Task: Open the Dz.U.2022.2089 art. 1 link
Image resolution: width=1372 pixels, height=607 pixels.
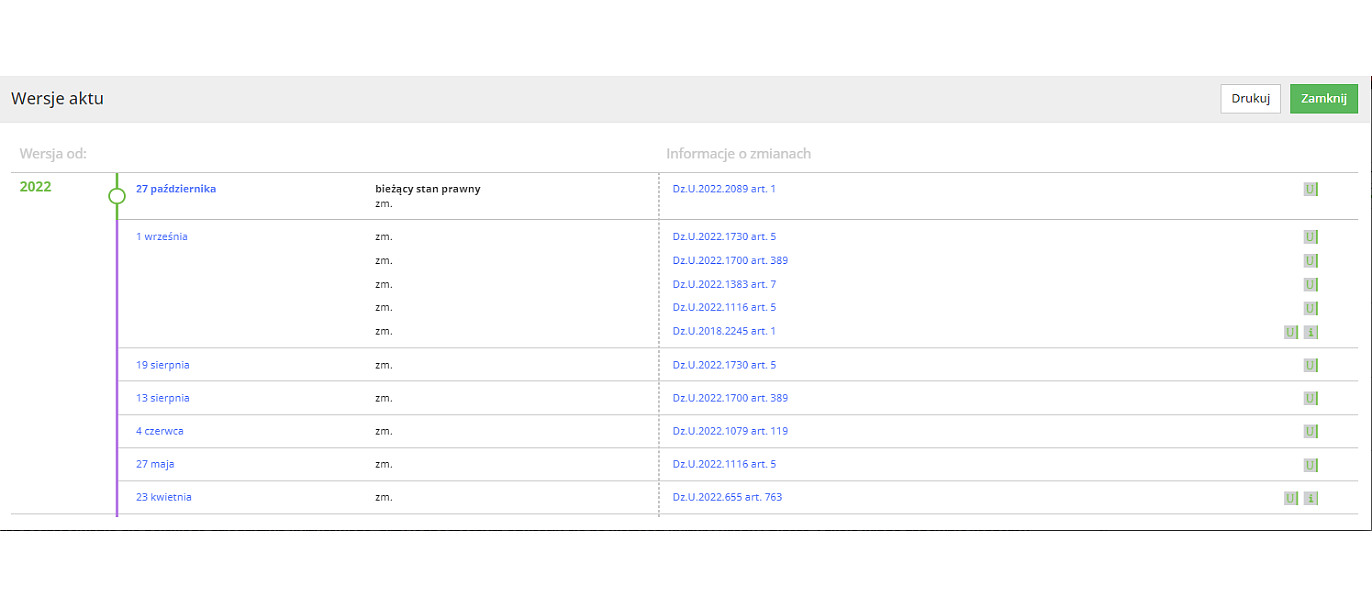Action: click(724, 189)
